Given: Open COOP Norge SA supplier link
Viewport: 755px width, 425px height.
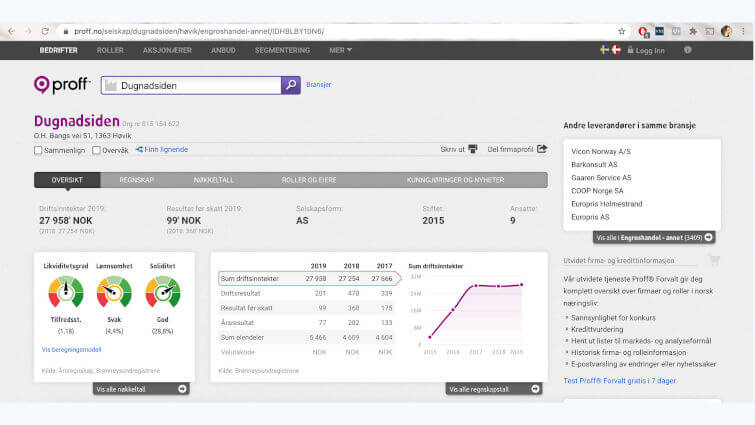Looking at the screenshot, I should pos(597,191).
